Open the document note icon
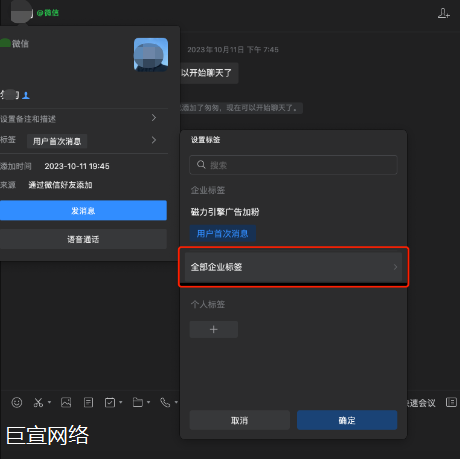The image size is (460, 459). pos(88,402)
